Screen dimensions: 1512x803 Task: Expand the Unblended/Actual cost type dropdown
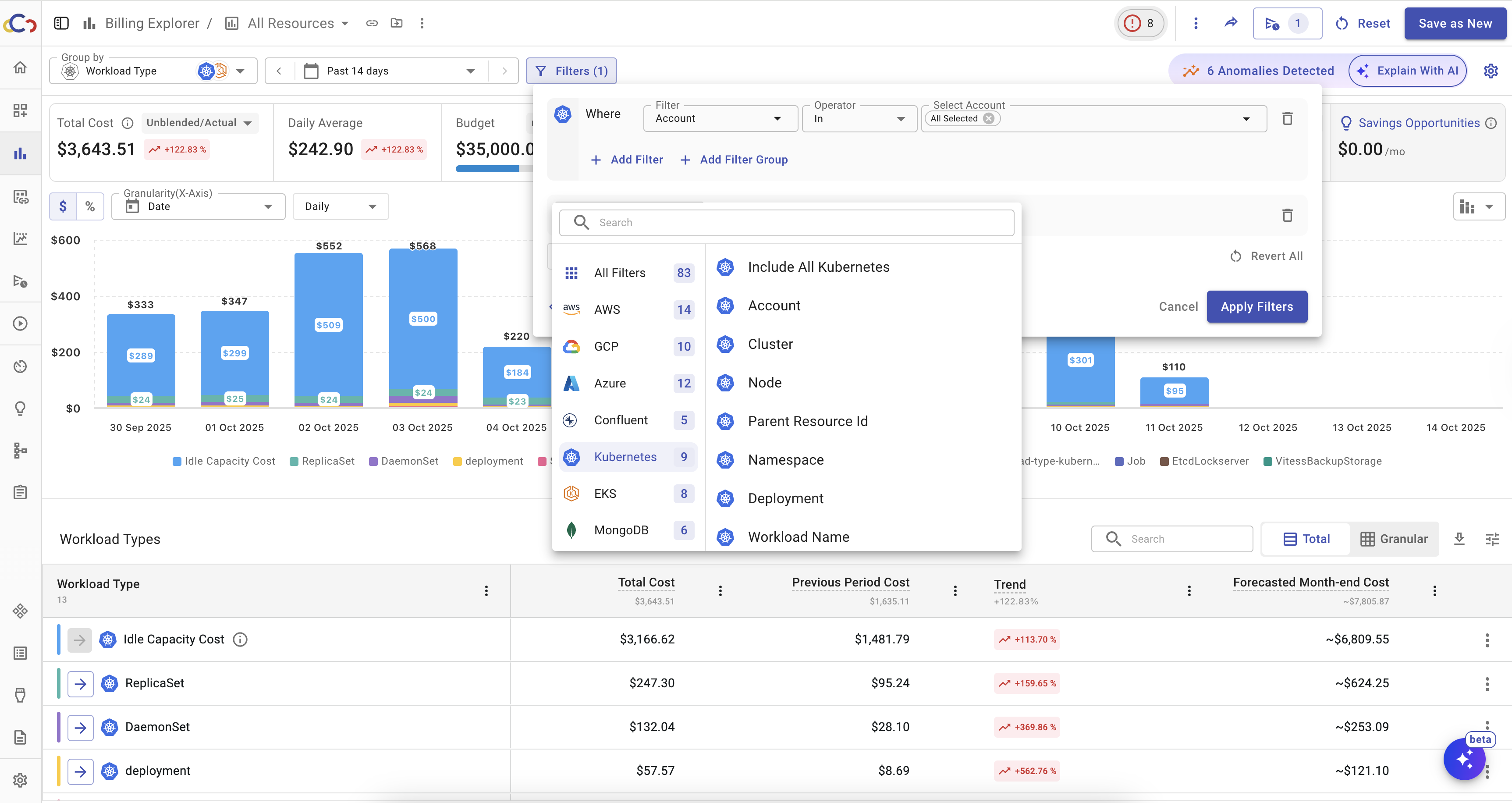199,123
